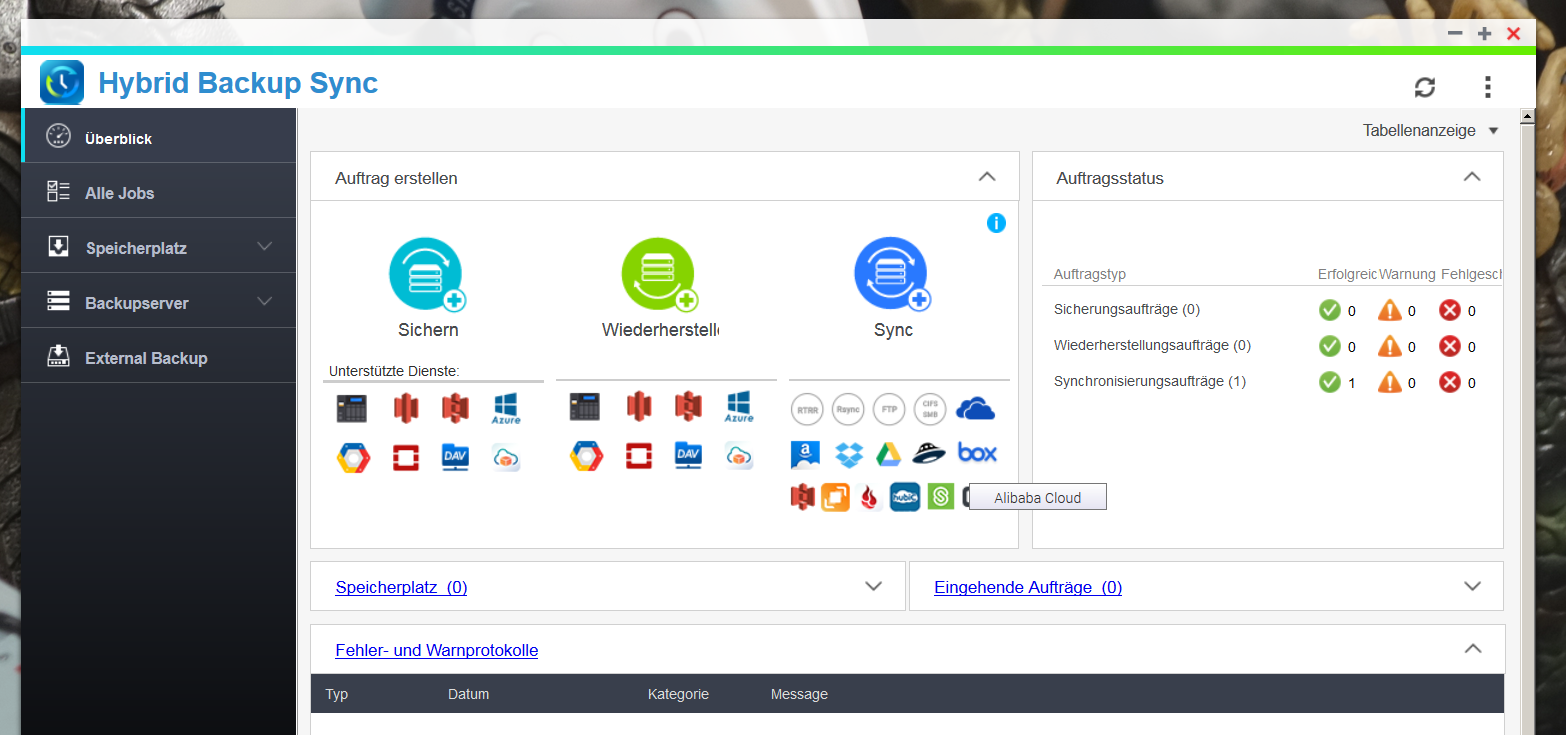Choose the hubiC service icon
Viewport: 1566px width, 735px height.
coord(905,497)
